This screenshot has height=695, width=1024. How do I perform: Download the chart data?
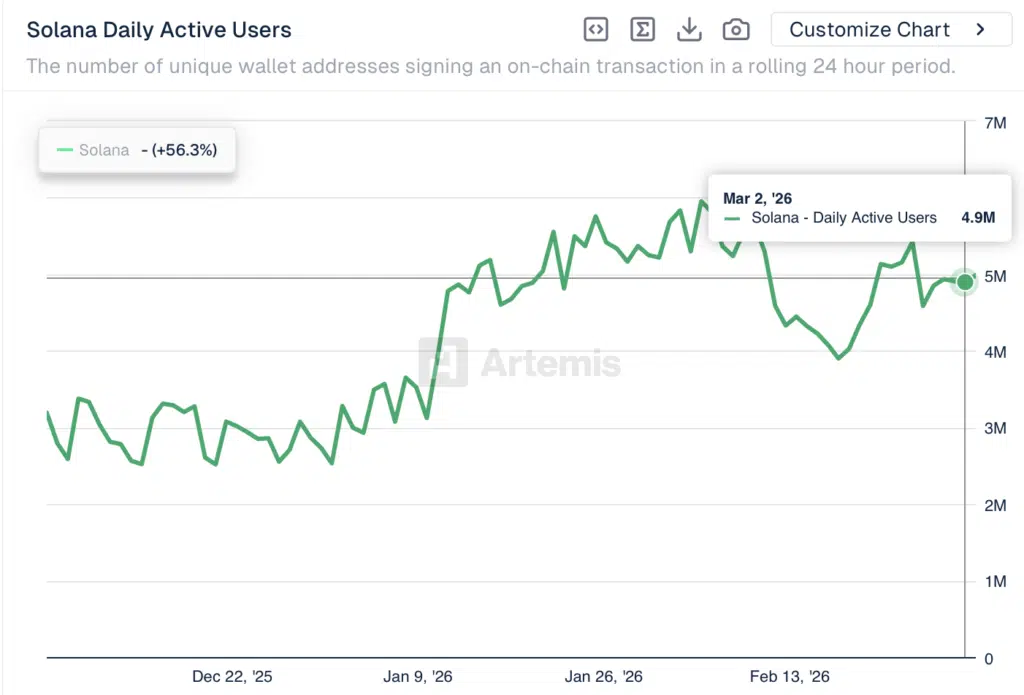[x=689, y=30]
